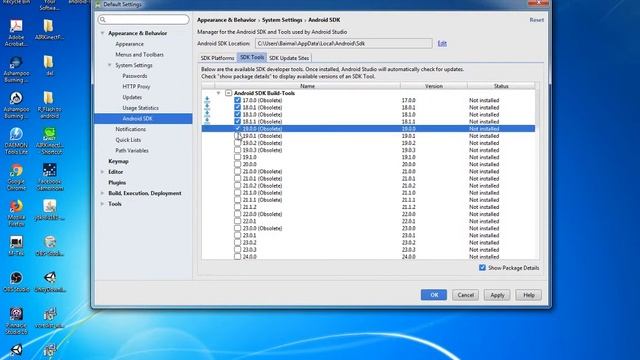Open Pinnacle Studio desktop icon
Image resolution: width=640 pixels, height=360 pixels.
point(16,320)
